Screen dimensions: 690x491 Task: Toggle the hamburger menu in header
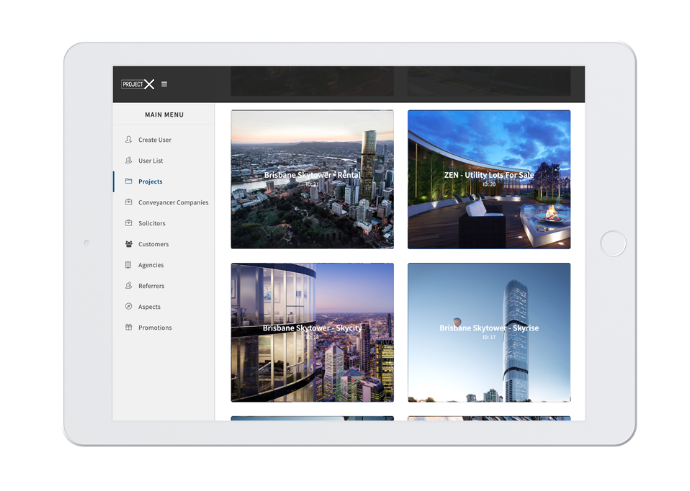(164, 84)
